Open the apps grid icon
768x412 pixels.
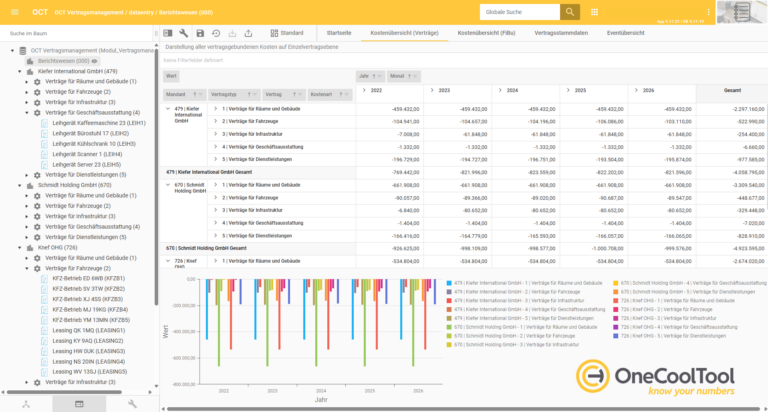(594, 12)
